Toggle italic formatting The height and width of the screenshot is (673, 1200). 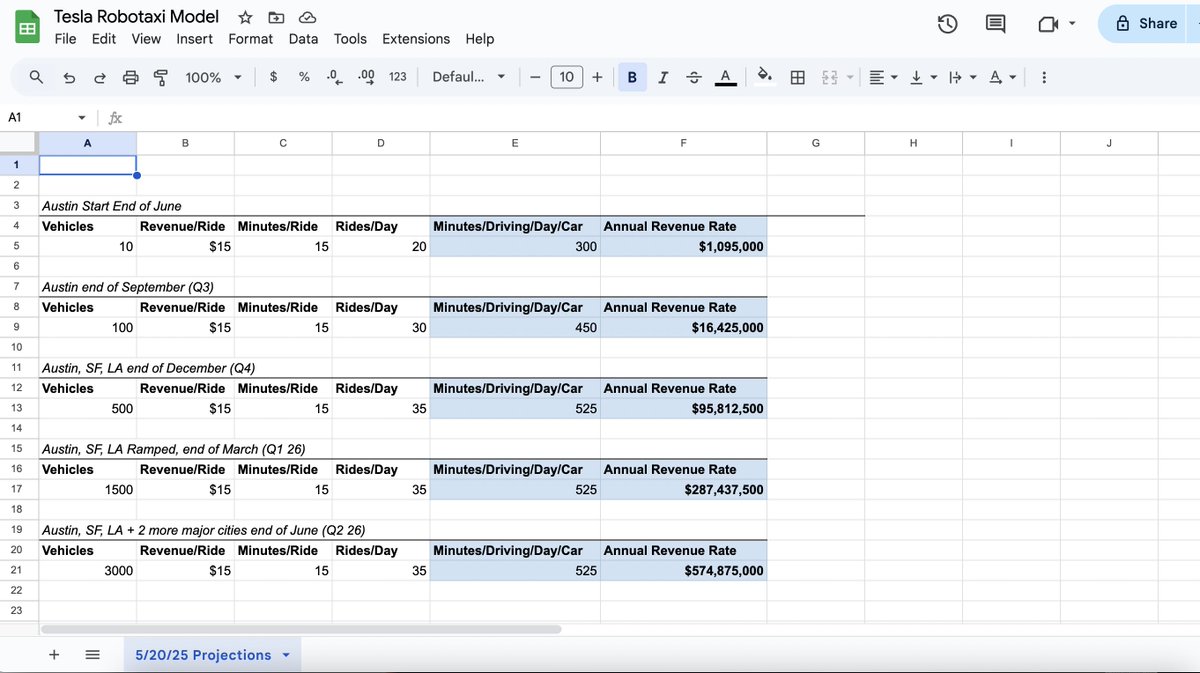(x=663, y=77)
